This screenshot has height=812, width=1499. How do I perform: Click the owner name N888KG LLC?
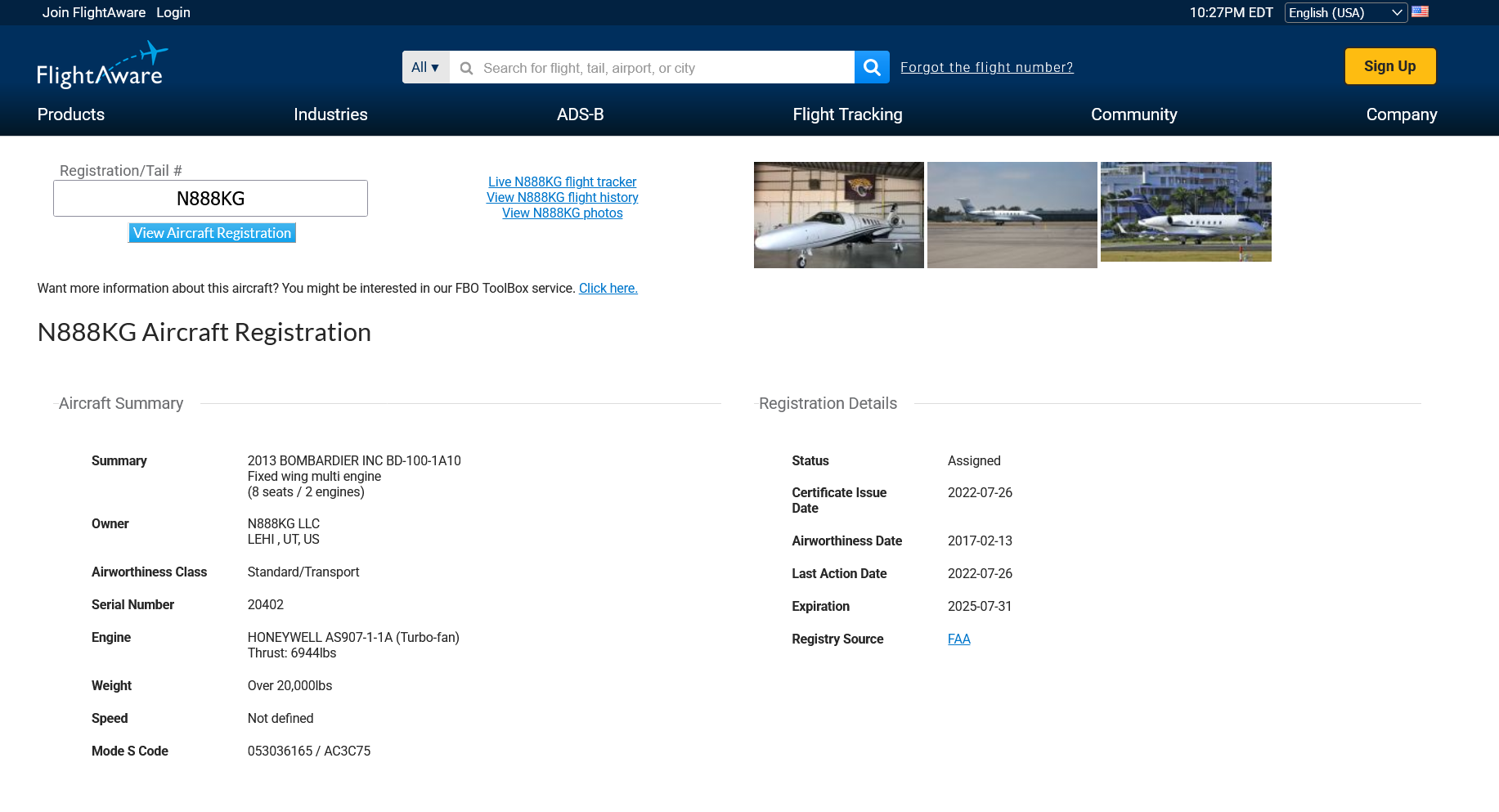[x=284, y=523]
